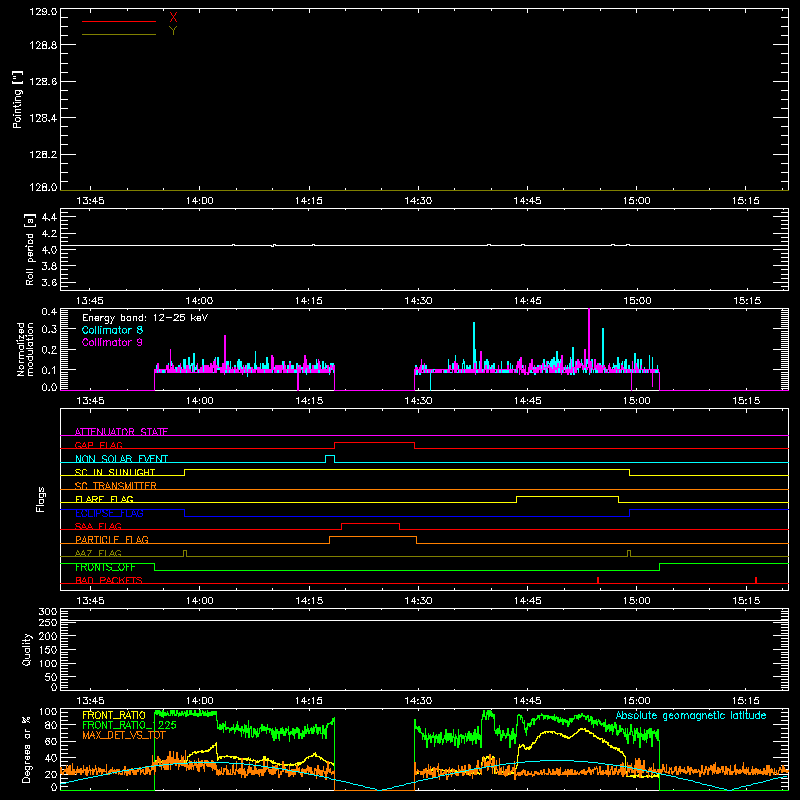Click the 14:30 tick label under pointing plot
The height and width of the screenshot is (800, 800).
point(418,201)
